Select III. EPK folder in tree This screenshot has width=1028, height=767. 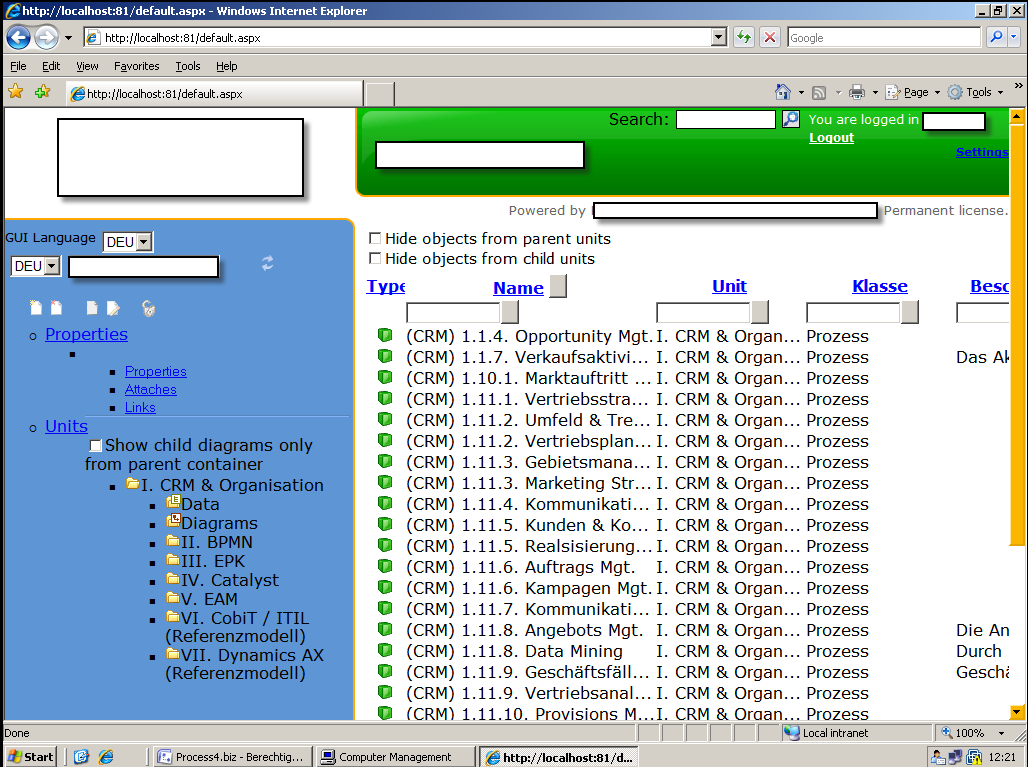tap(212, 561)
